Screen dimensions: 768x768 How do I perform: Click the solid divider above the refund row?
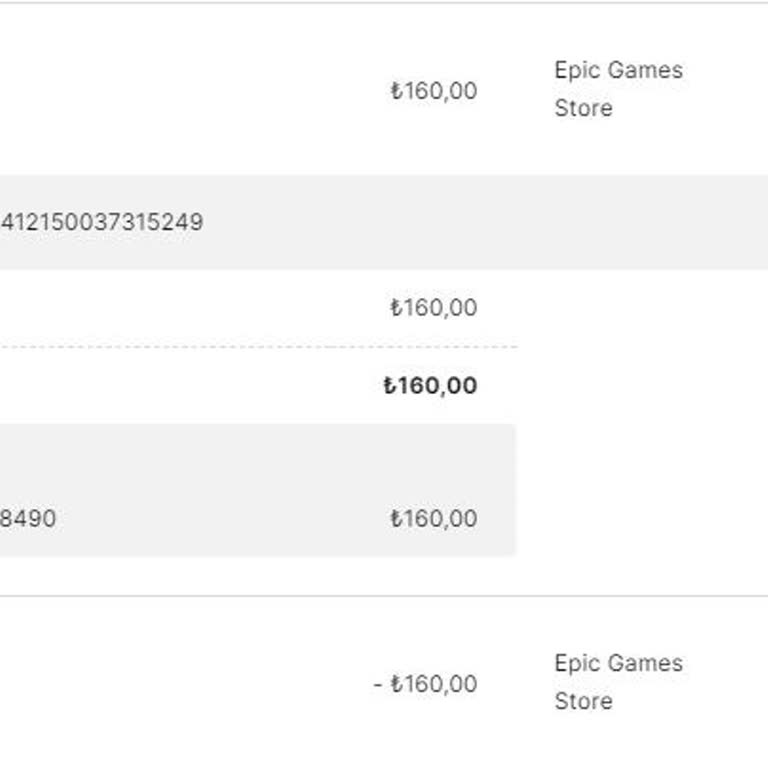pos(384,596)
